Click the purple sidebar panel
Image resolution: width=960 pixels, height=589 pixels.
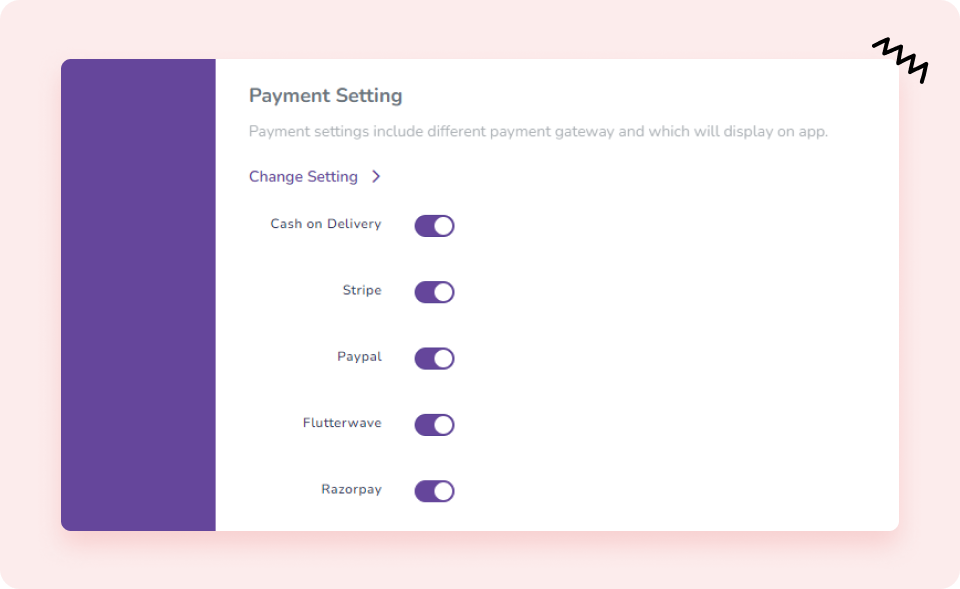tap(138, 295)
